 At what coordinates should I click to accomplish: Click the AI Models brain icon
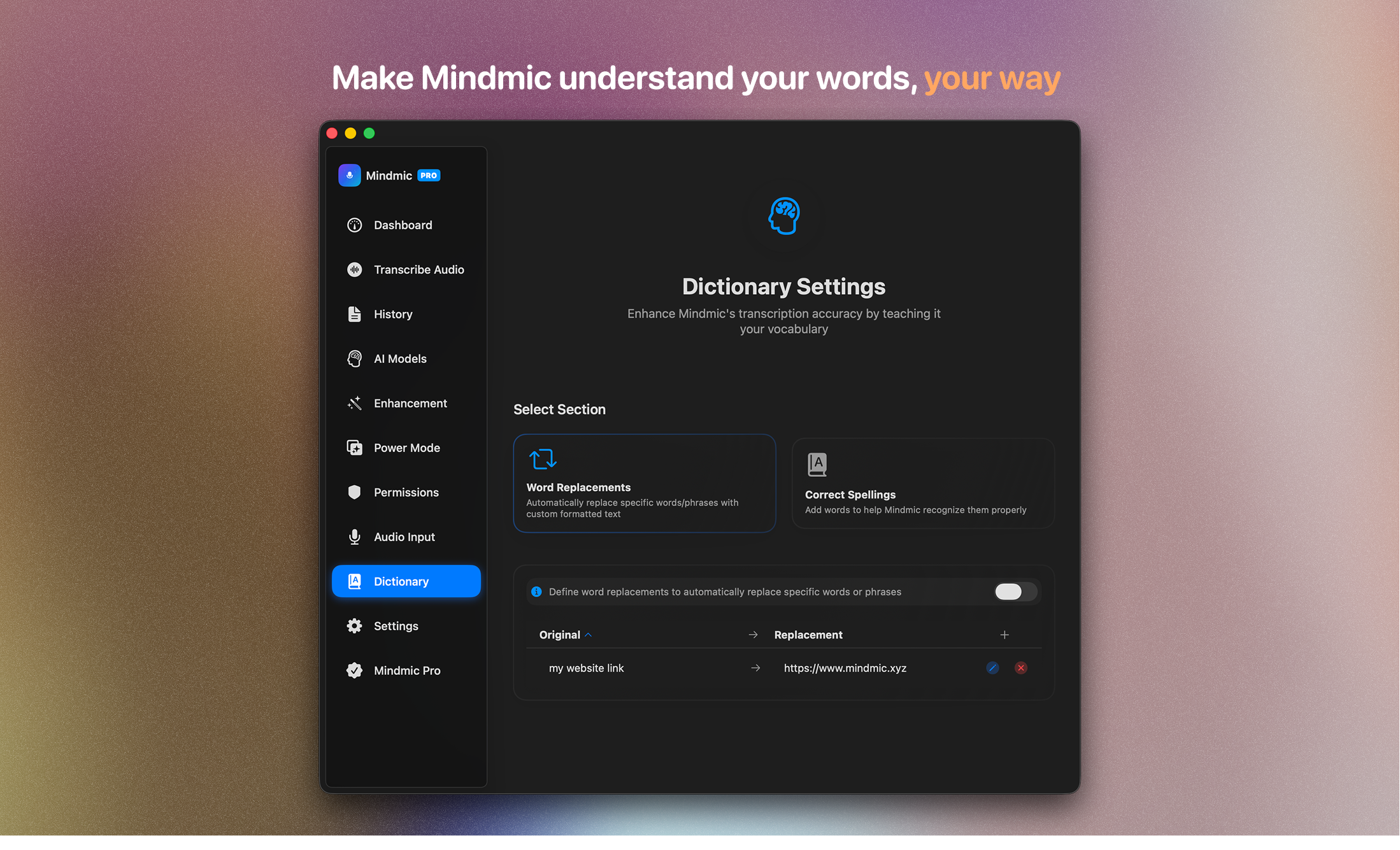click(x=354, y=358)
